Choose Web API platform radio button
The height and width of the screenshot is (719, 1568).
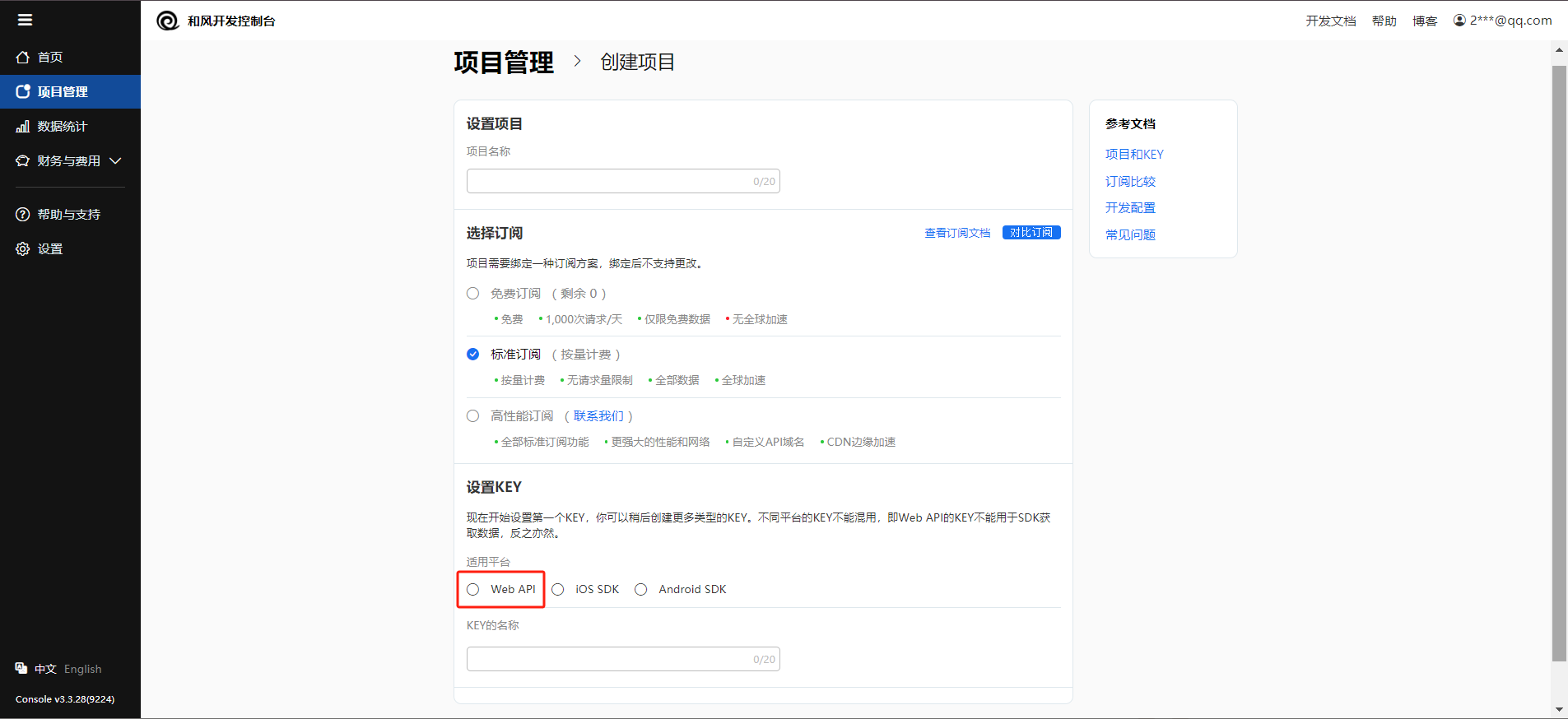click(x=473, y=590)
